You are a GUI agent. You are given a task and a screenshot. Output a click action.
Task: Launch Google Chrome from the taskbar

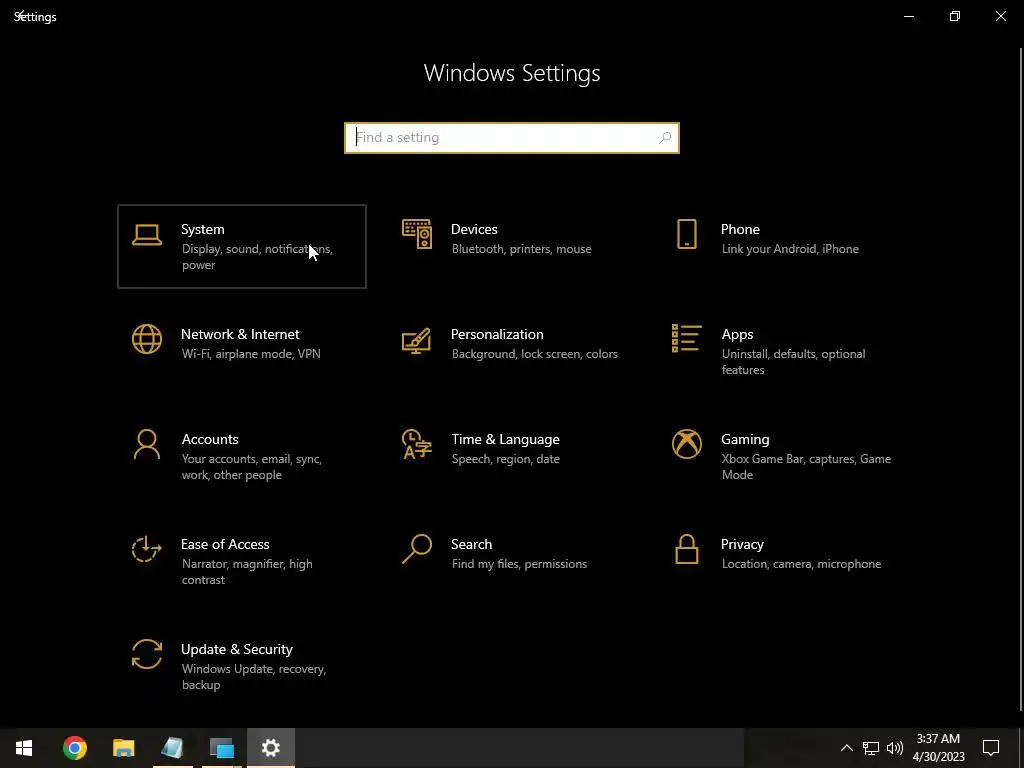click(74, 748)
